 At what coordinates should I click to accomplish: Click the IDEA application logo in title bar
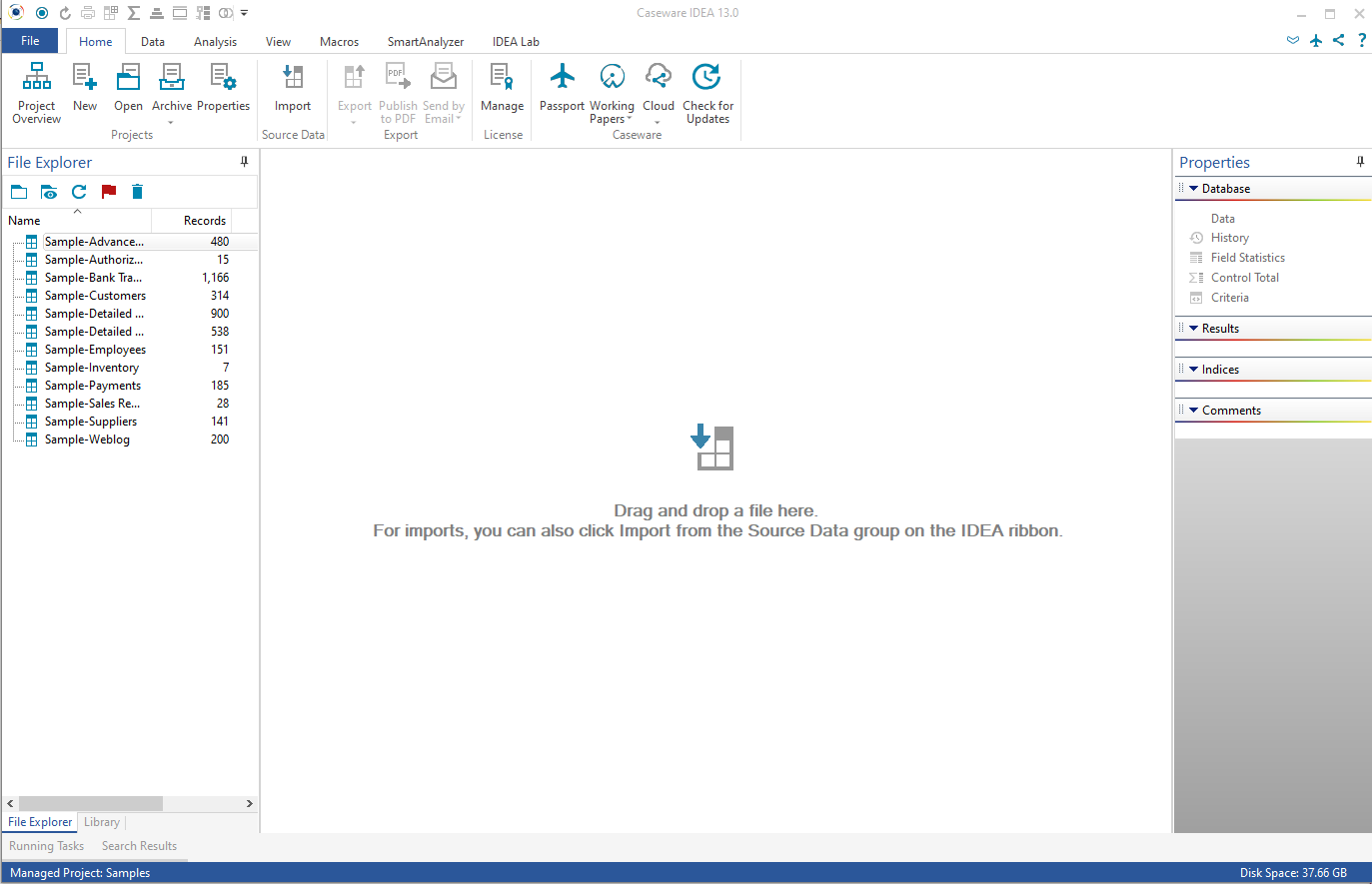16,13
